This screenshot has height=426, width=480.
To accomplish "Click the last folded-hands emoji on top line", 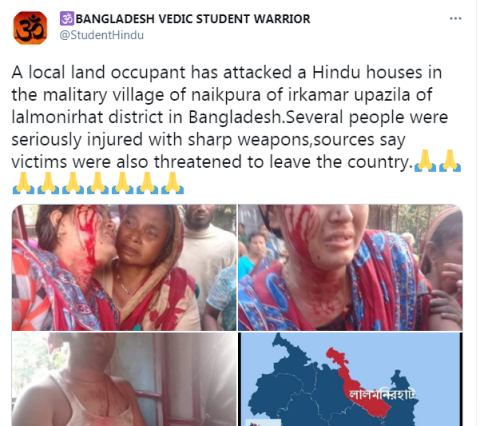I will click(x=450, y=161).
